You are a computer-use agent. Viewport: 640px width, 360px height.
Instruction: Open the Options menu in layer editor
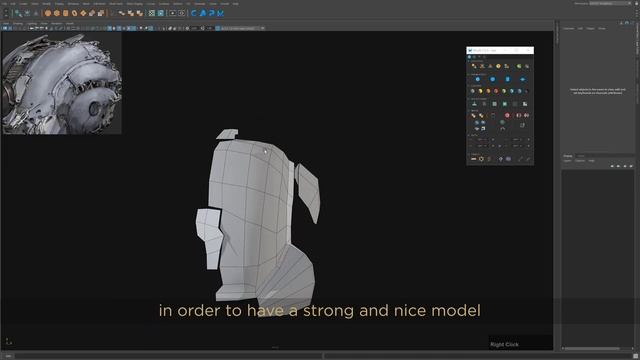tap(580, 161)
